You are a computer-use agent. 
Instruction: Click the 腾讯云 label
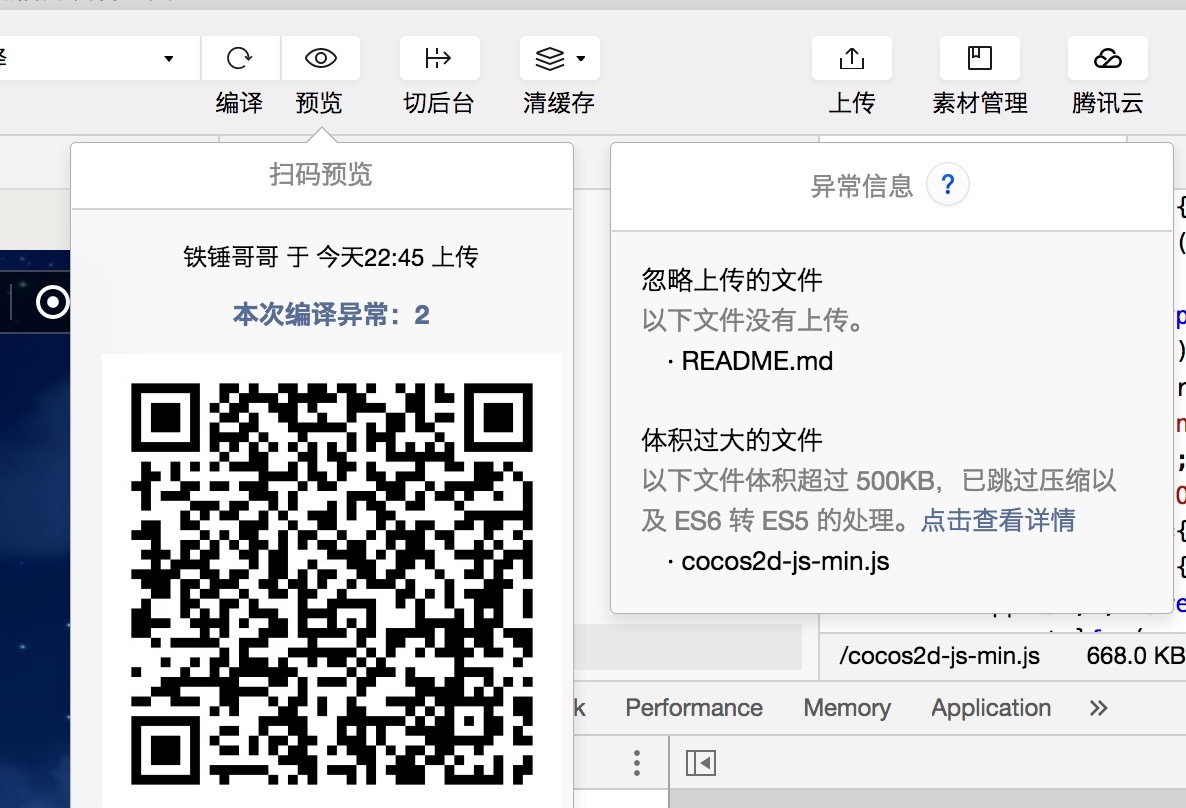1107,103
